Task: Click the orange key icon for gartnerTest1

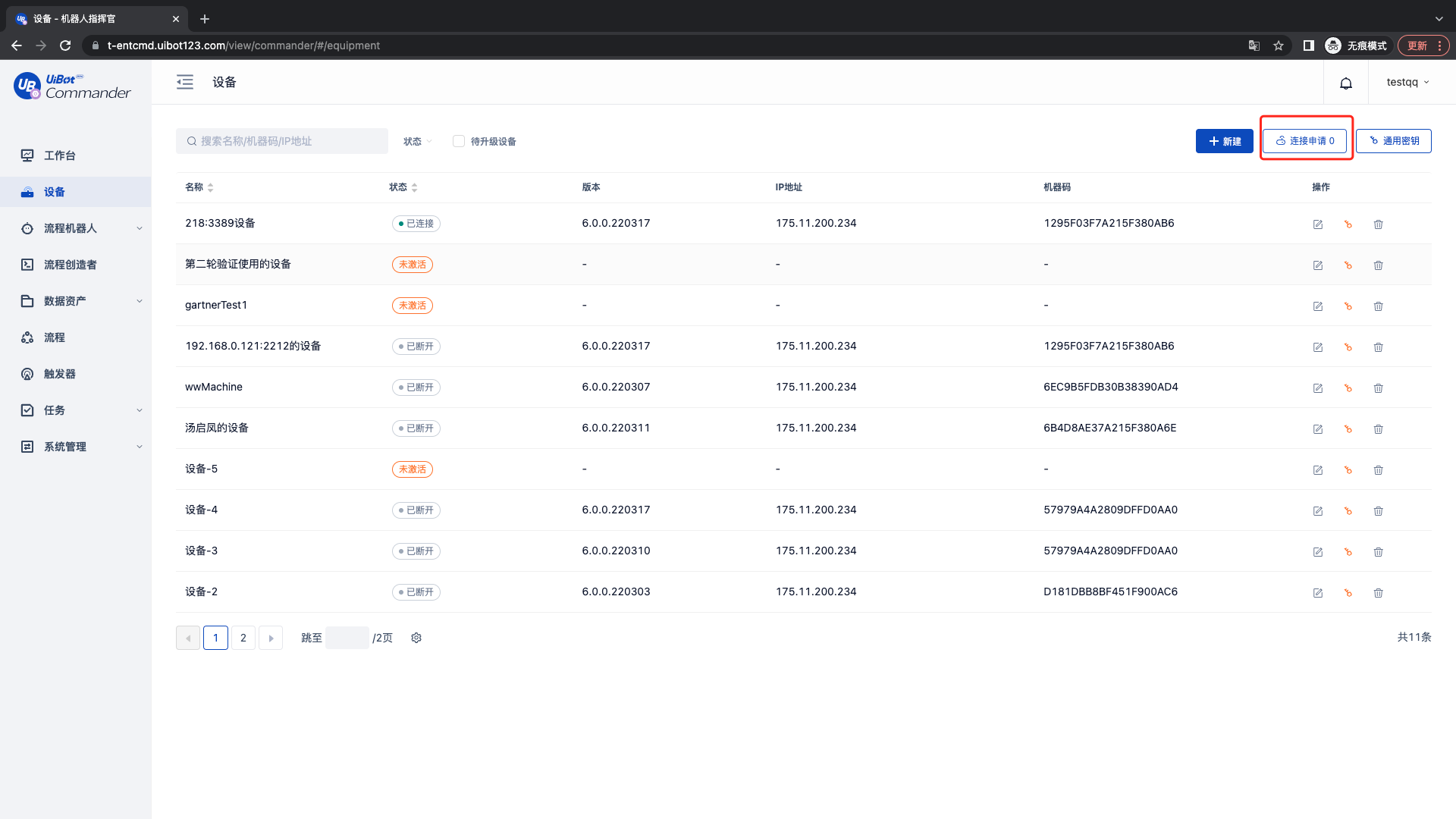Action: (1348, 306)
